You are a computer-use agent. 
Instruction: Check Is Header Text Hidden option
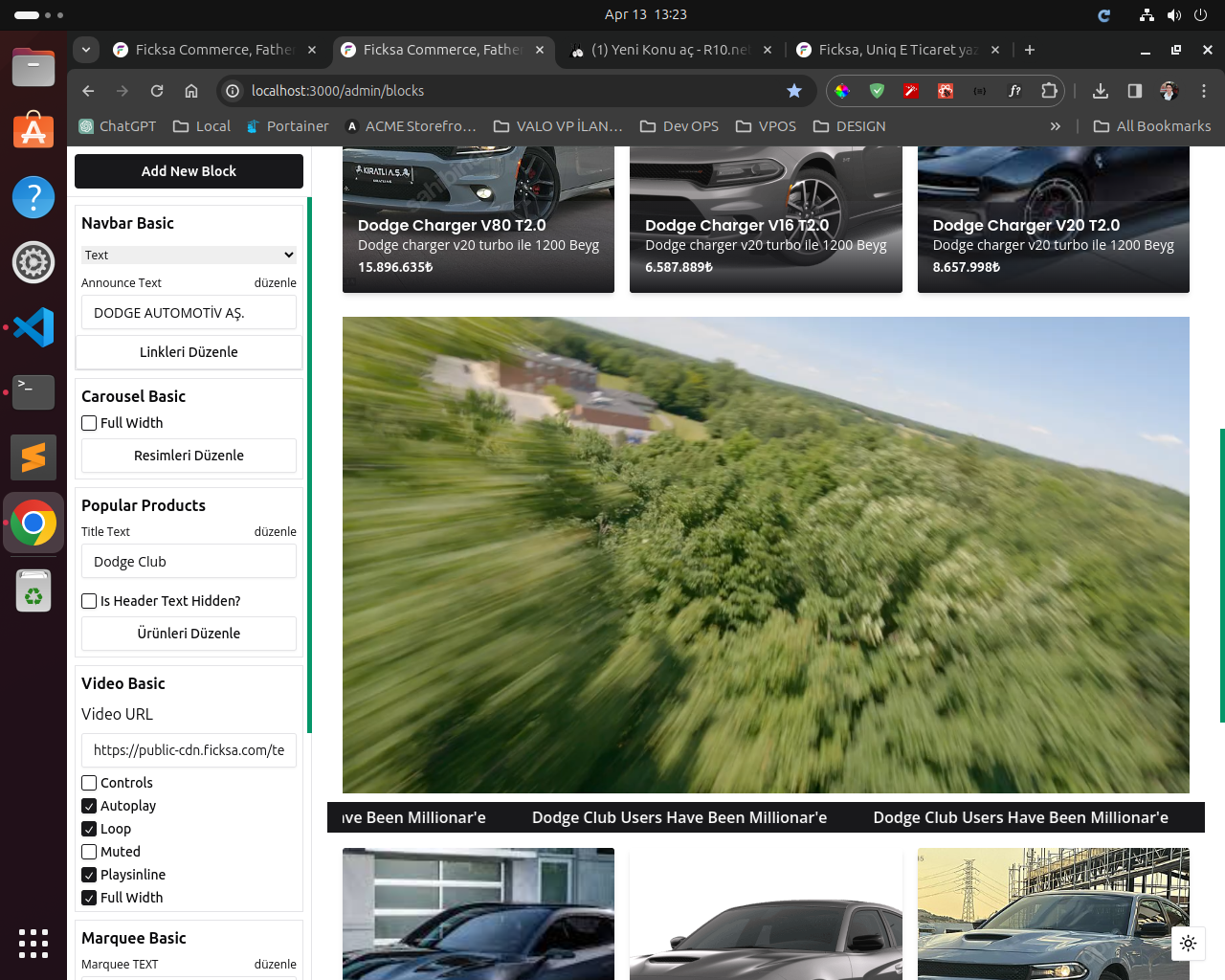click(89, 601)
